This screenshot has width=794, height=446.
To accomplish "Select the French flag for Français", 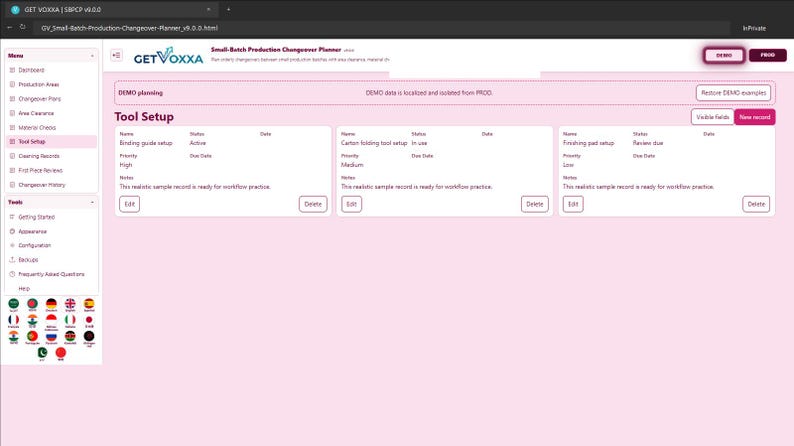I will [14, 320].
